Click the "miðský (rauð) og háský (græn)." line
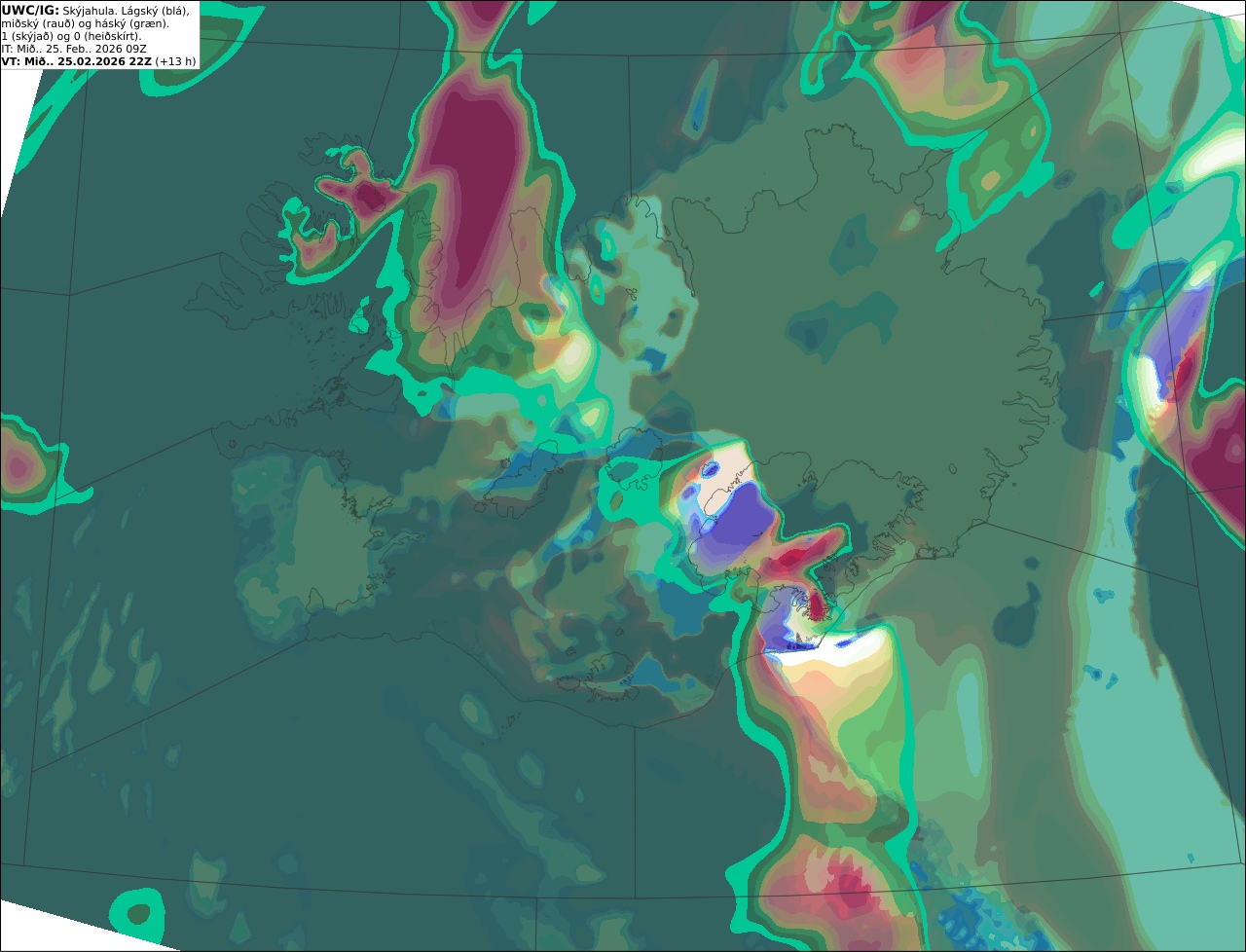 pyautogui.click(x=85, y=23)
